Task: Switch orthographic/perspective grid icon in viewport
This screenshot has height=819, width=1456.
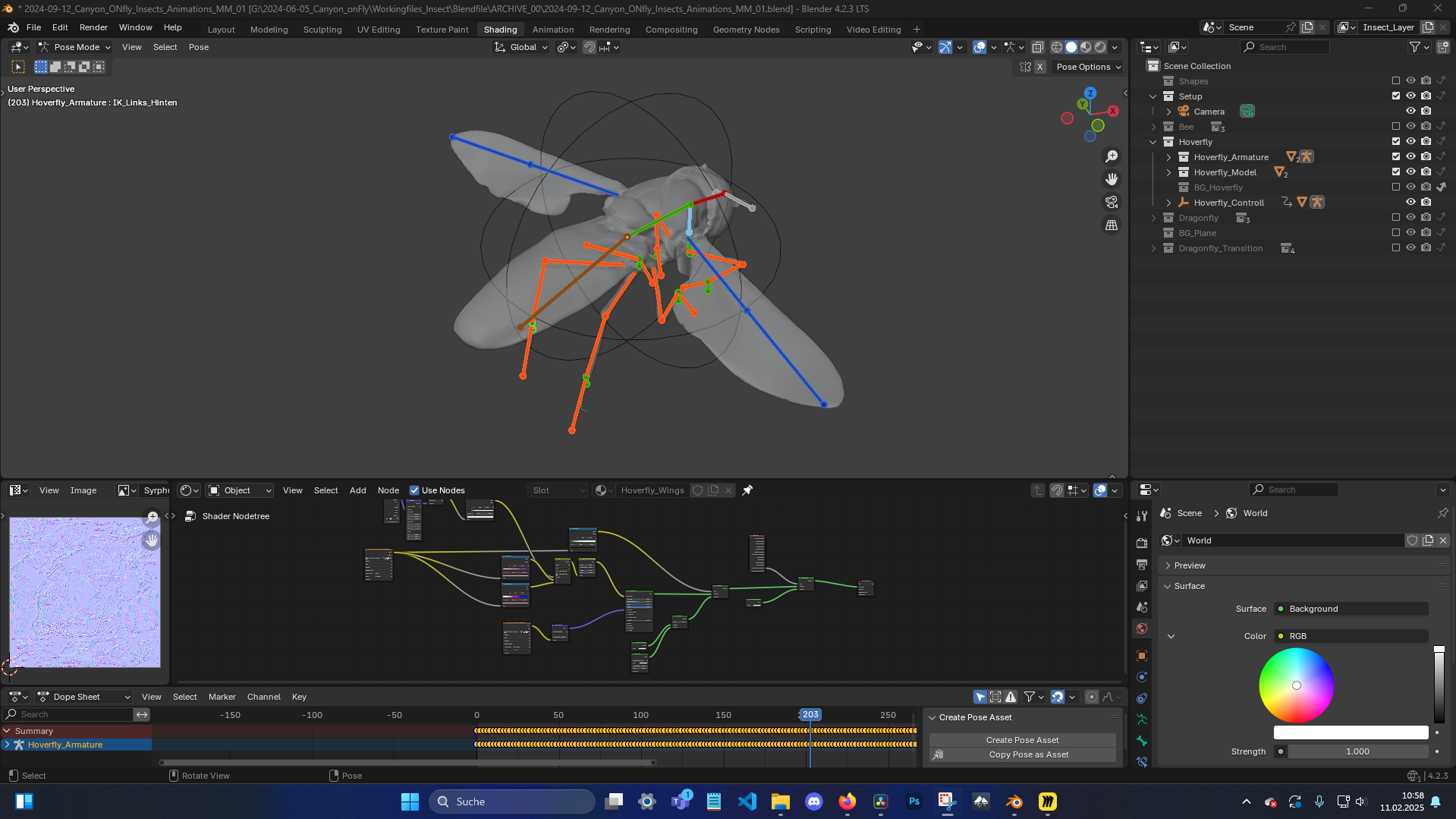Action: 1112,225
